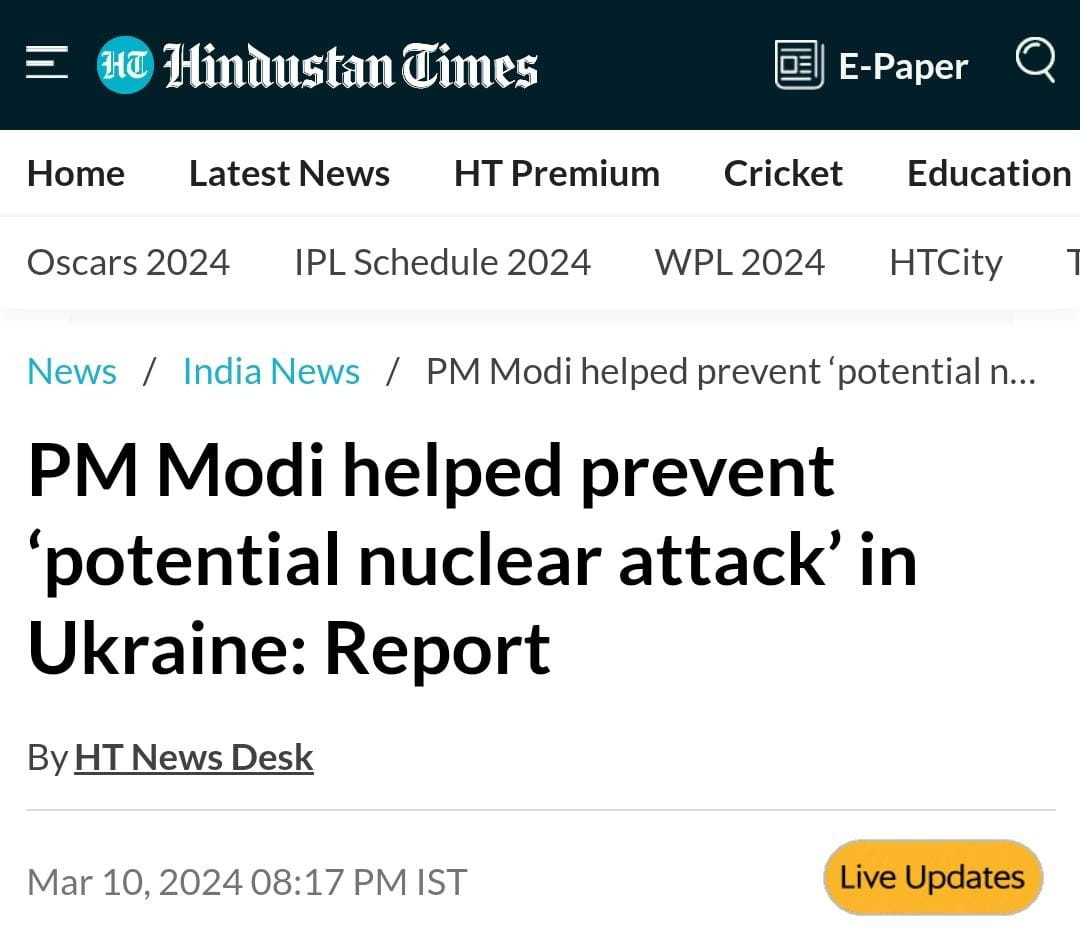Click the E-Paper text label
Screen dimensions: 1080x942
pyautogui.click(x=903, y=66)
